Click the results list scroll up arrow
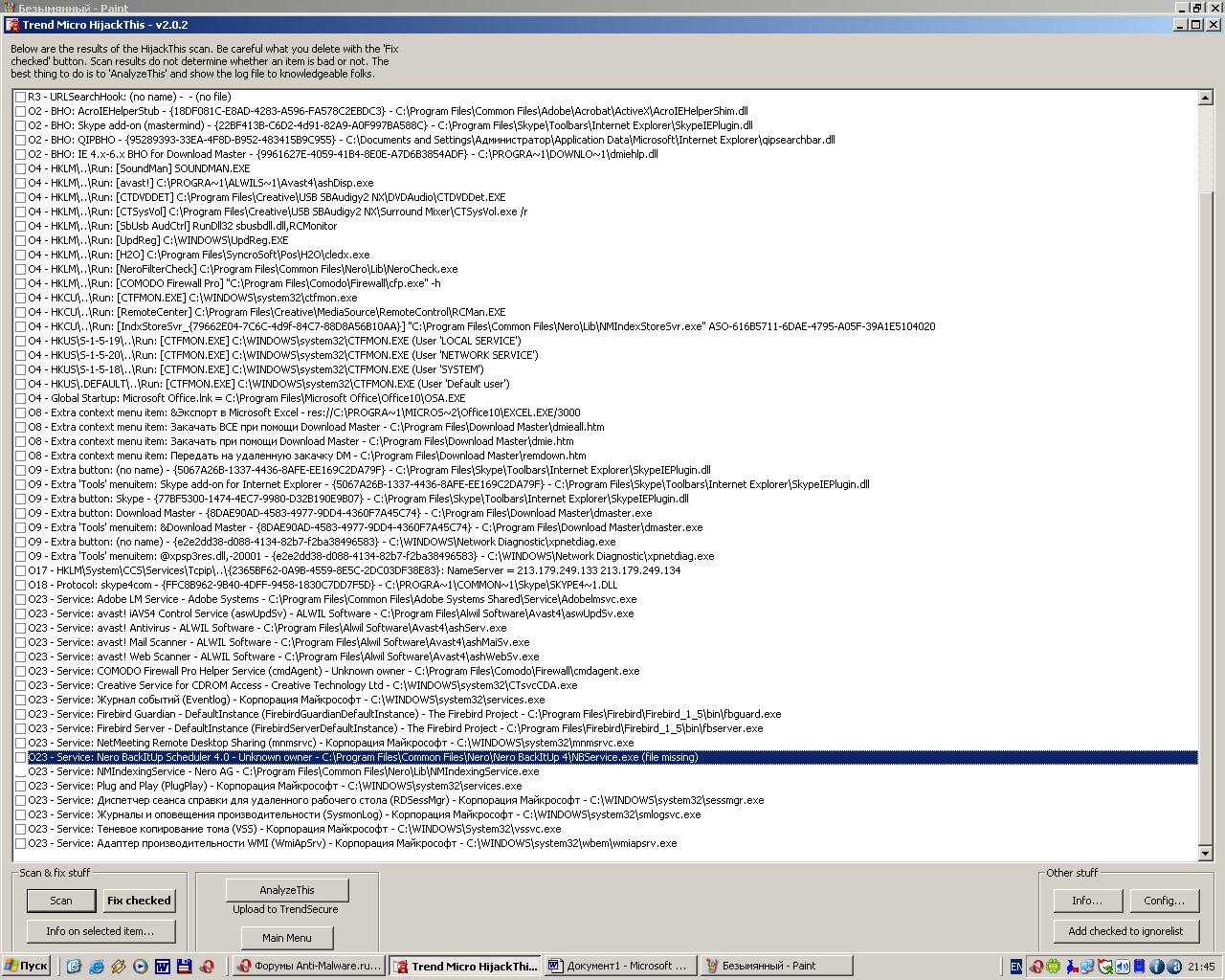The width and height of the screenshot is (1225, 980). pos(1205,98)
